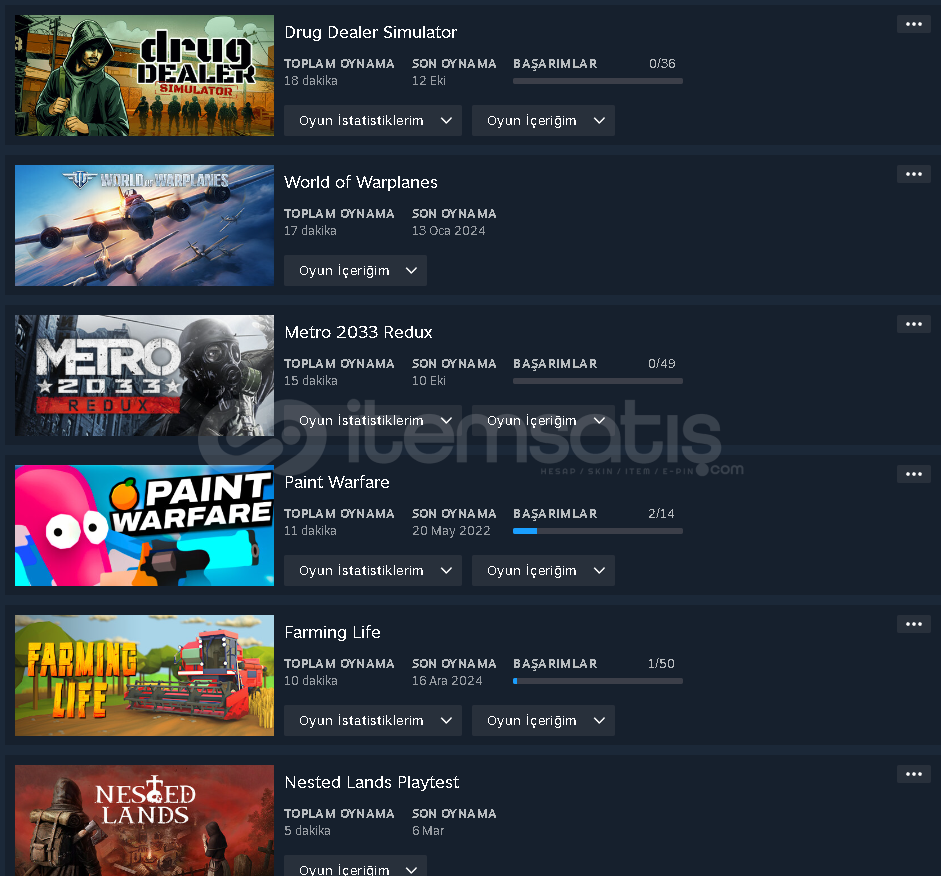
Task: Open the World of Warplanes cover image
Action: (144, 226)
